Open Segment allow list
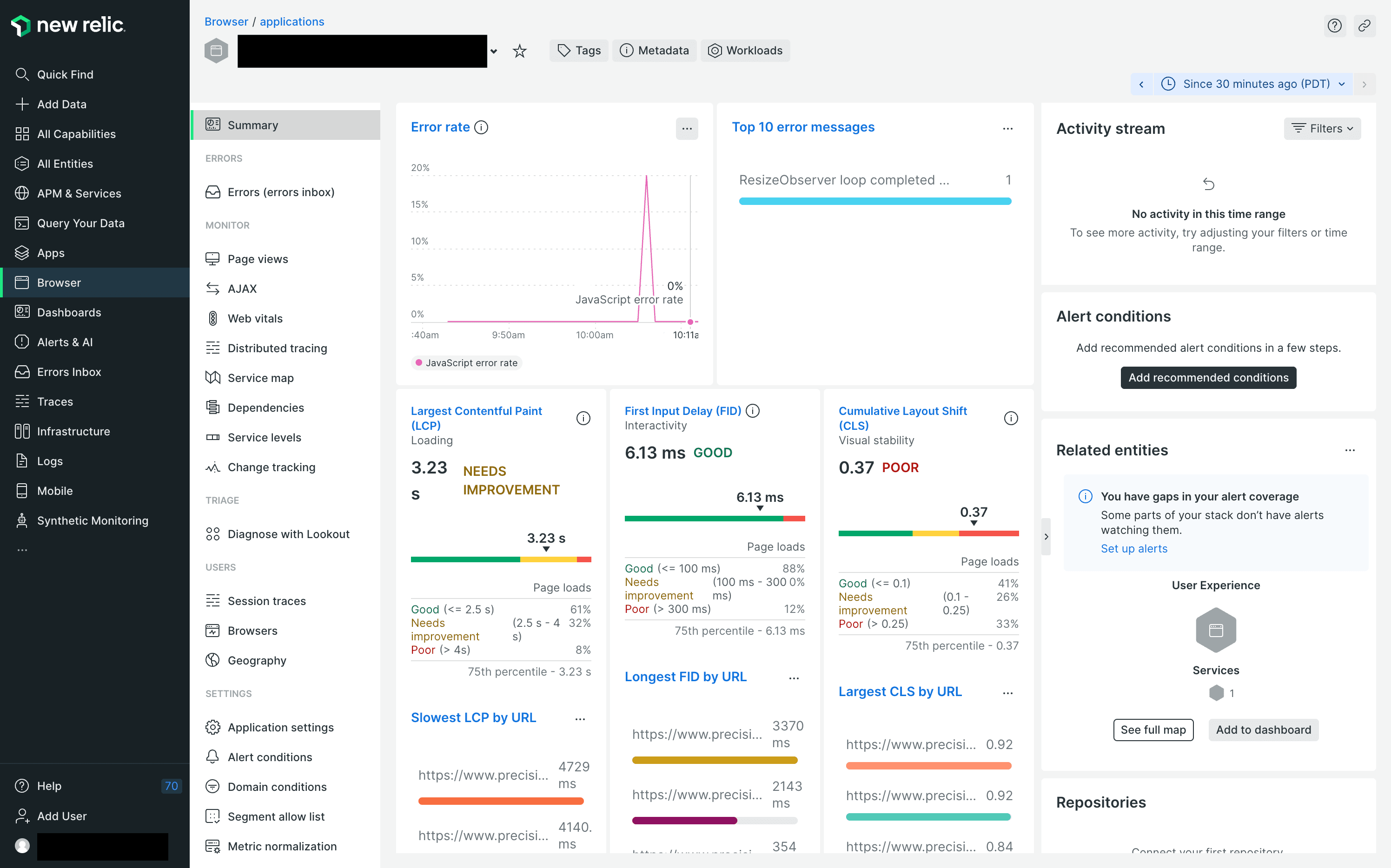 (x=265, y=816)
